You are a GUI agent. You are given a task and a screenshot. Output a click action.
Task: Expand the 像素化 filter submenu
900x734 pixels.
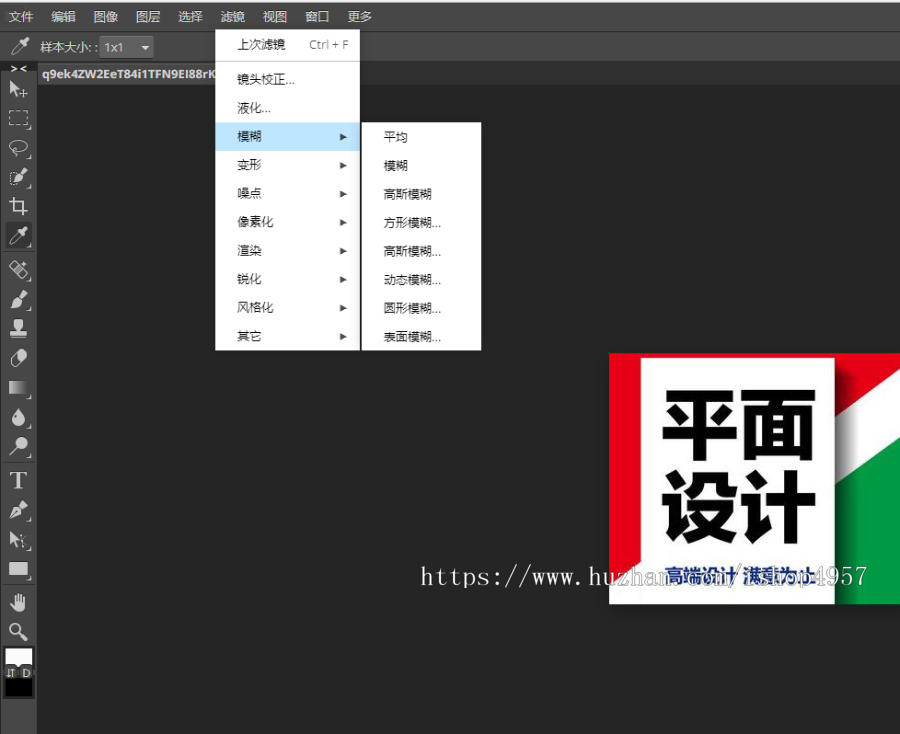(x=253, y=221)
